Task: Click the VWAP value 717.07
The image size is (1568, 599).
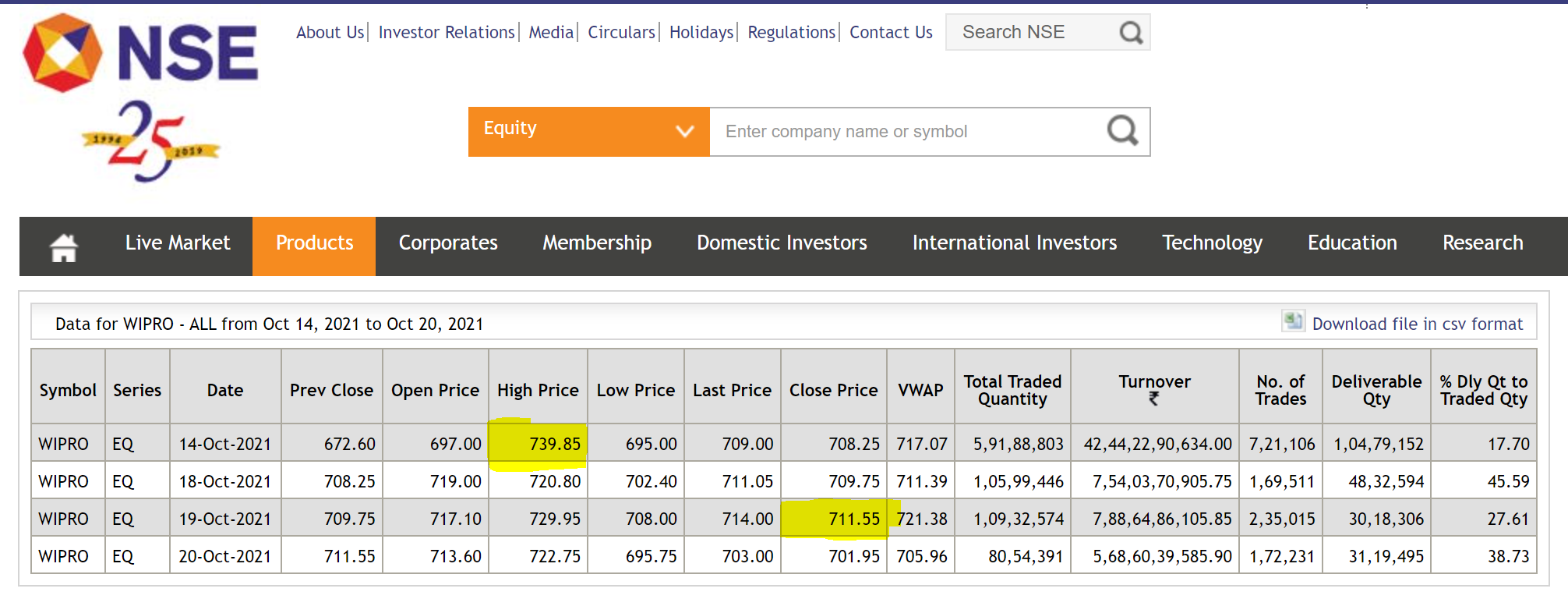Action: tap(922, 444)
